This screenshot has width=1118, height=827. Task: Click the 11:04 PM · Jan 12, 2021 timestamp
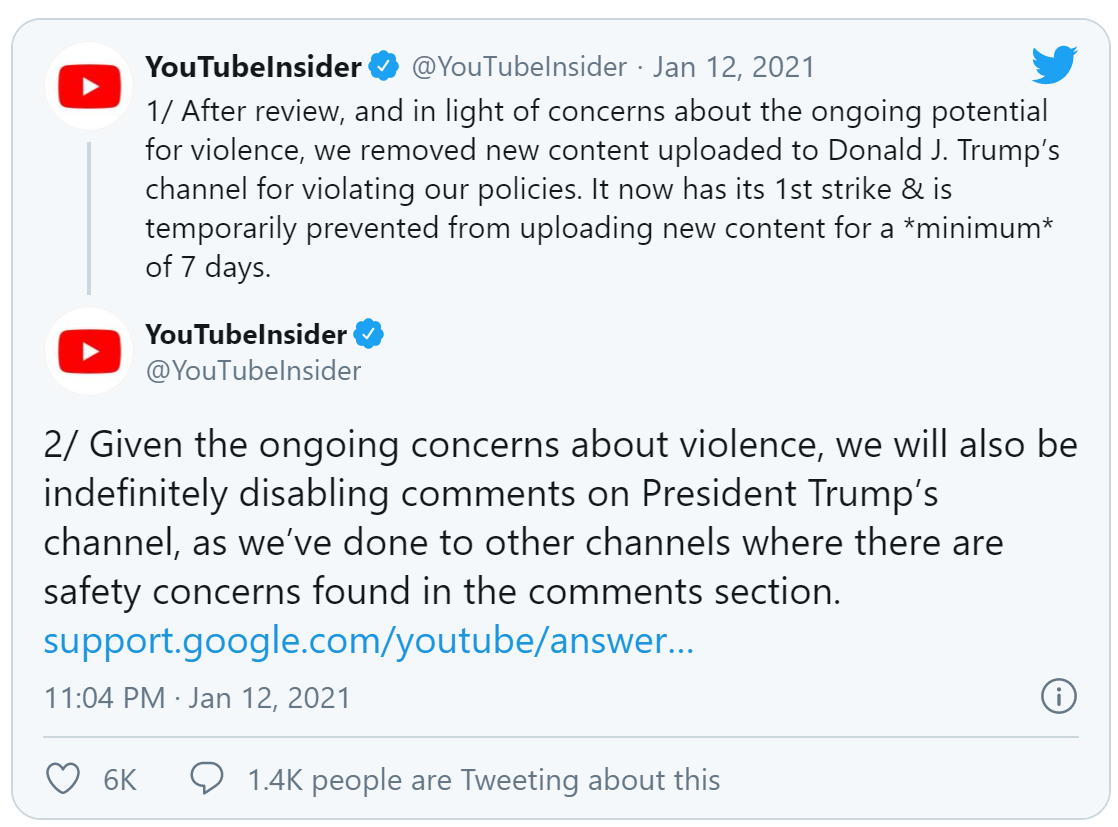tap(197, 698)
